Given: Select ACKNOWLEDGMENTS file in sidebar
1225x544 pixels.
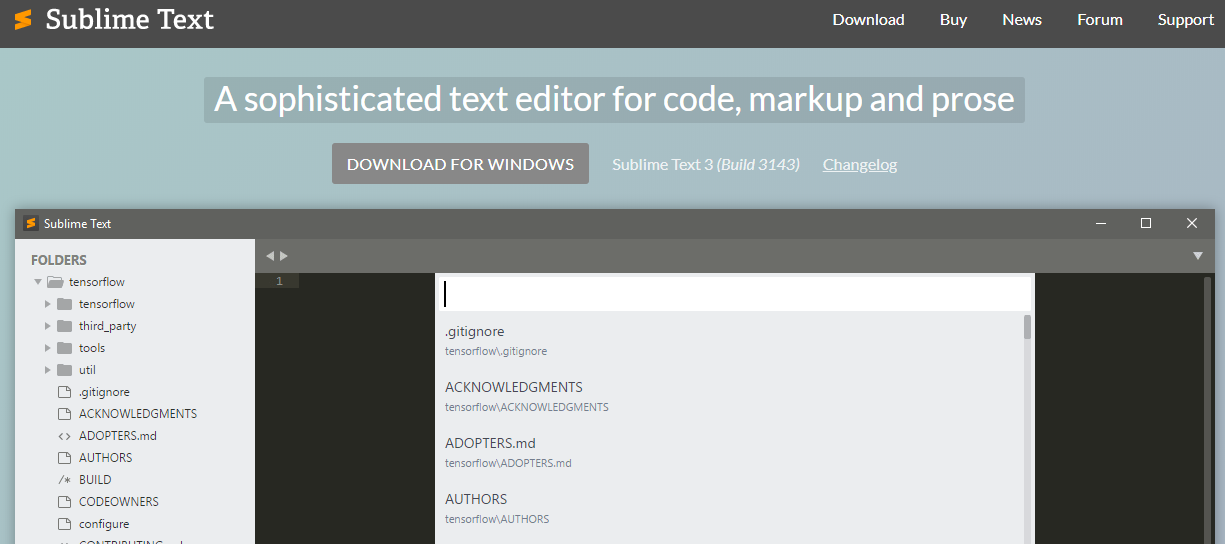Looking at the screenshot, I should click(138, 414).
